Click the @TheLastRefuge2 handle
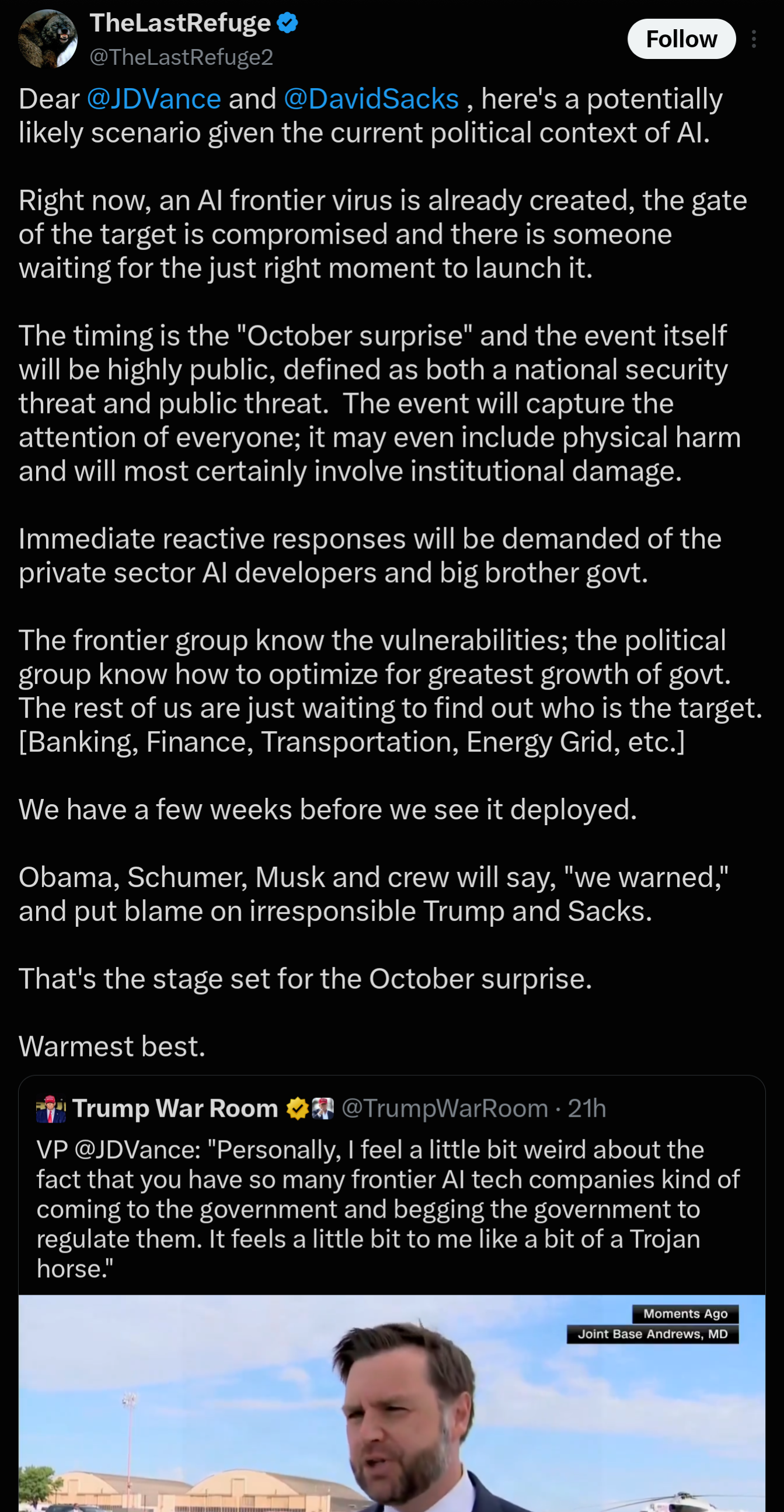This screenshot has width=784, height=1512. [x=182, y=57]
